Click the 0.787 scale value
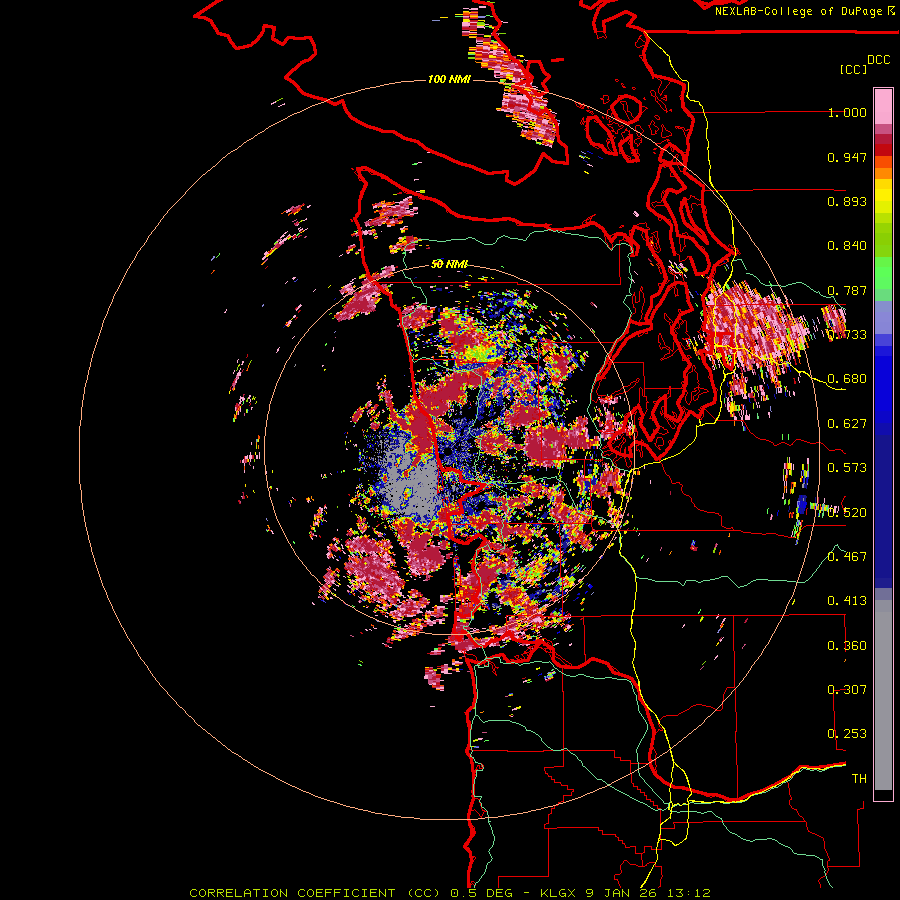This screenshot has width=900, height=900. point(847,290)
